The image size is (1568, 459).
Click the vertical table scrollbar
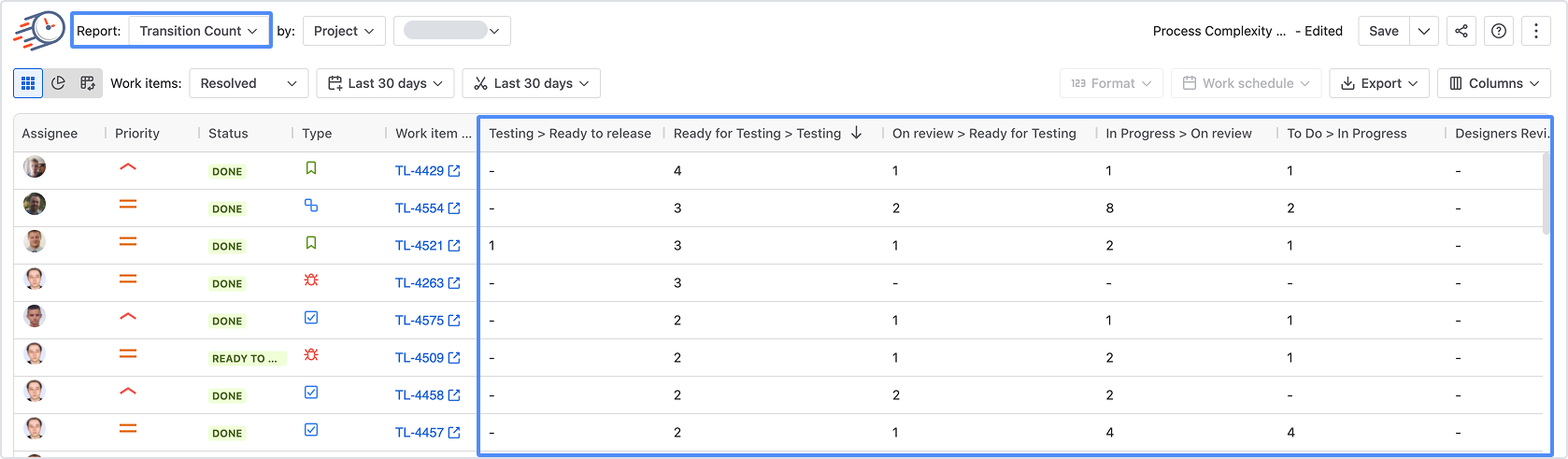point(1546,193)
